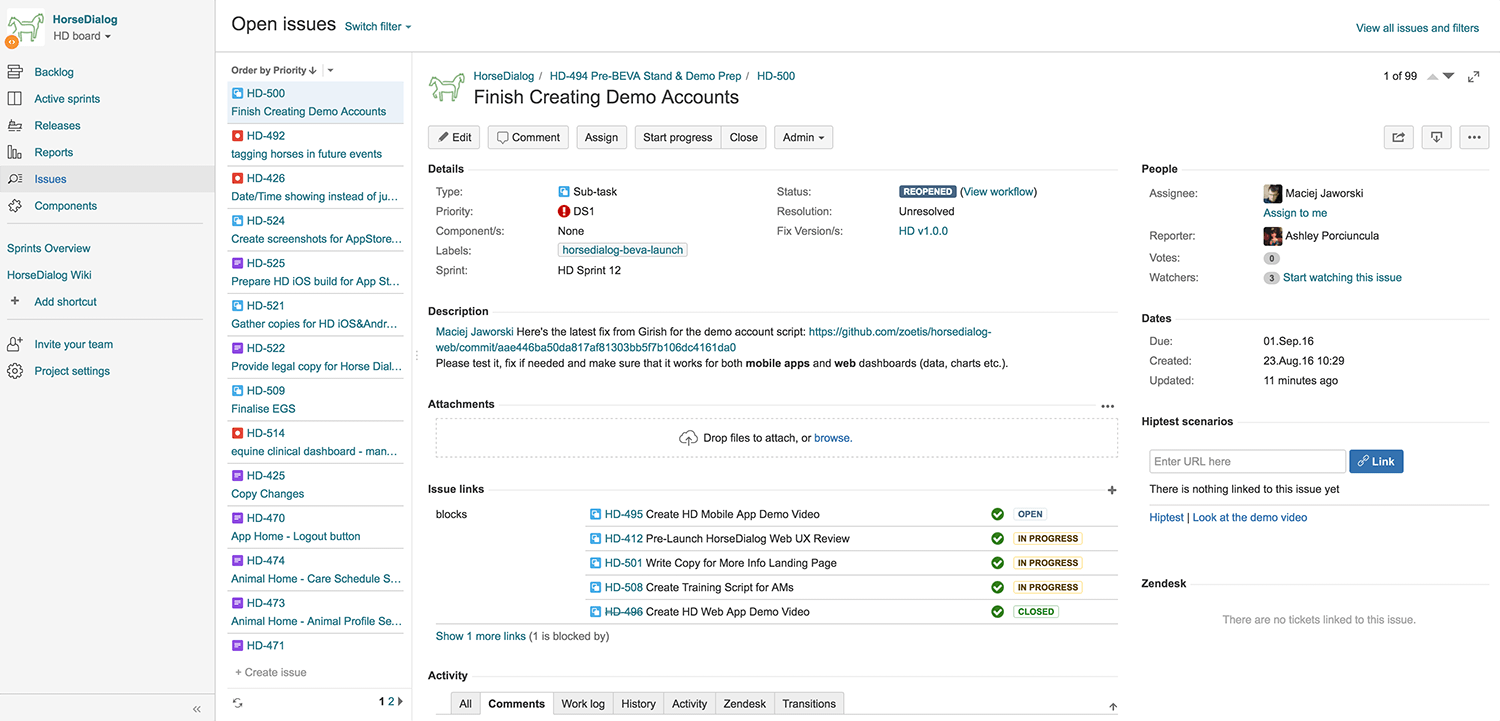Viewport: 1500px width, 721px height.
Task: Switch to the History tab
Action: click(638, 704)
